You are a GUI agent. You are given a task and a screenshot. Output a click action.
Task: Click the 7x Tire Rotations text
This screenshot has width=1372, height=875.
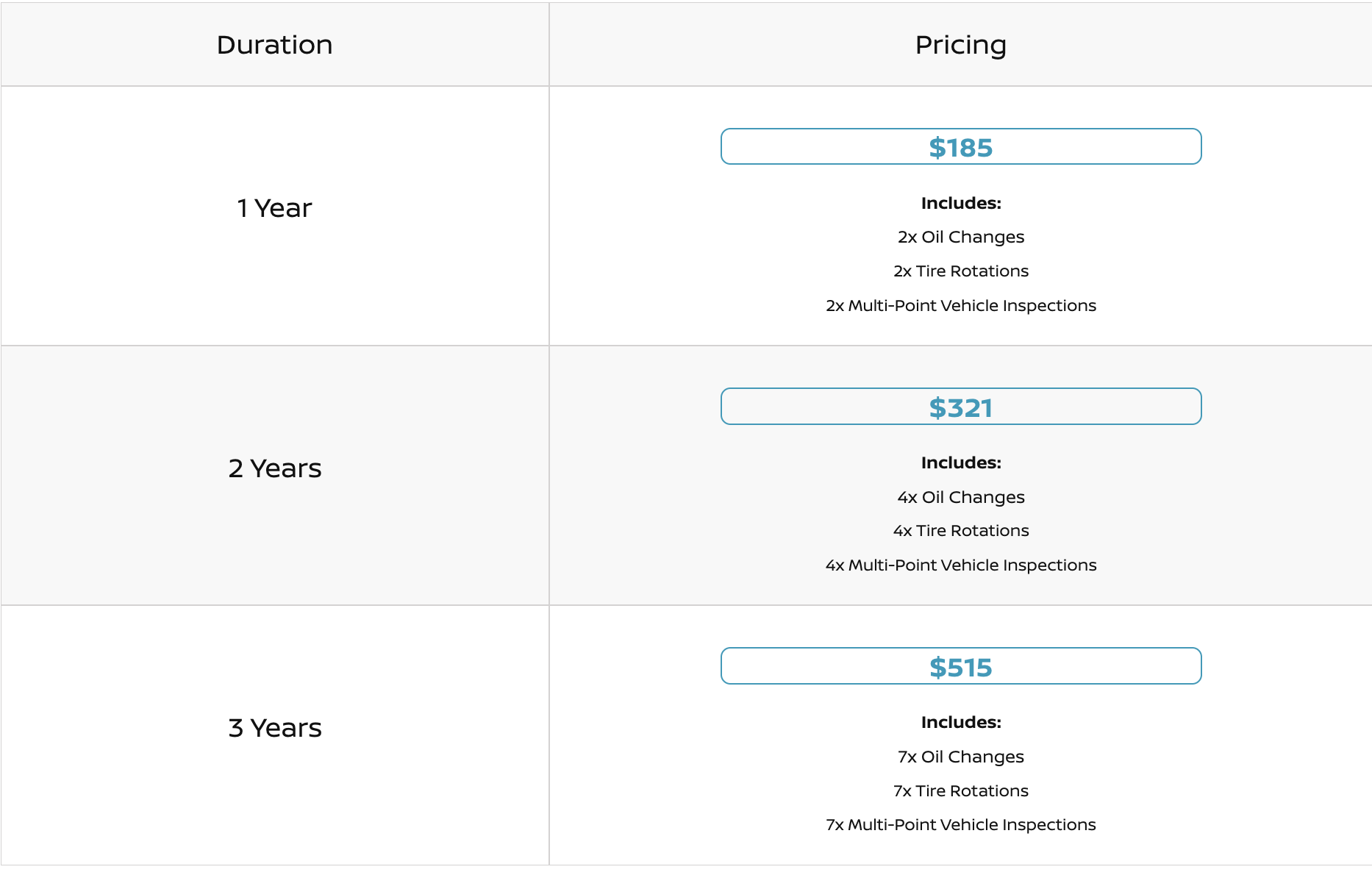pos(961,790)
